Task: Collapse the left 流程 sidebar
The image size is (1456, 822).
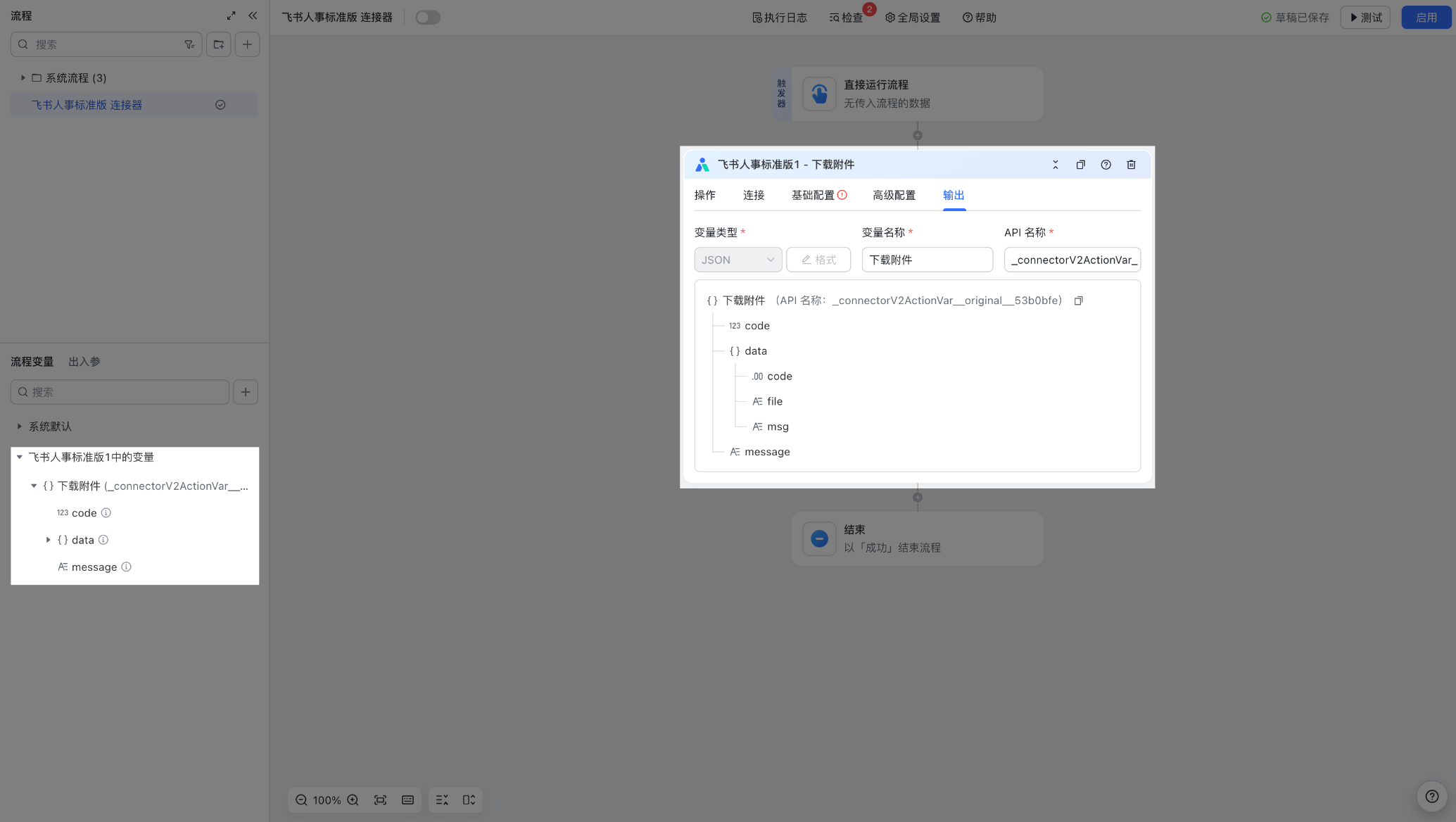Action: pos(253,15)
